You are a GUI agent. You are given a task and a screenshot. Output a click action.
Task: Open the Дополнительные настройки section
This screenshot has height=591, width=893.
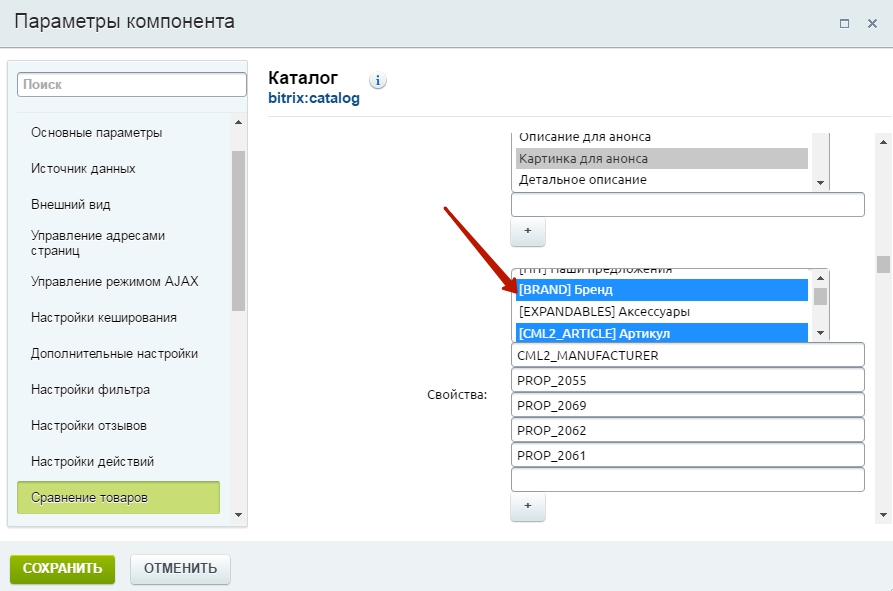coord(114,354)
